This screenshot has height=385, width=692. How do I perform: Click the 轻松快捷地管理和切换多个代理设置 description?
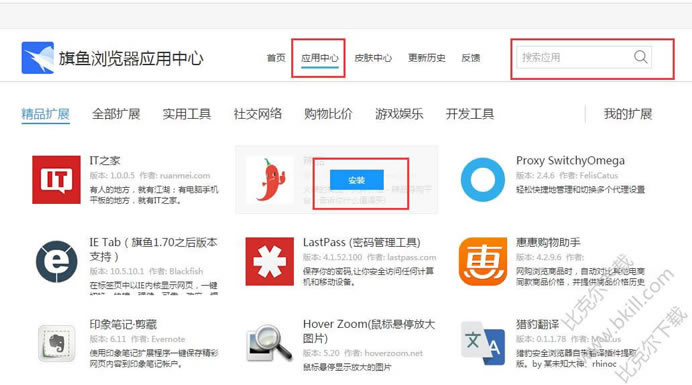[580, 189]
